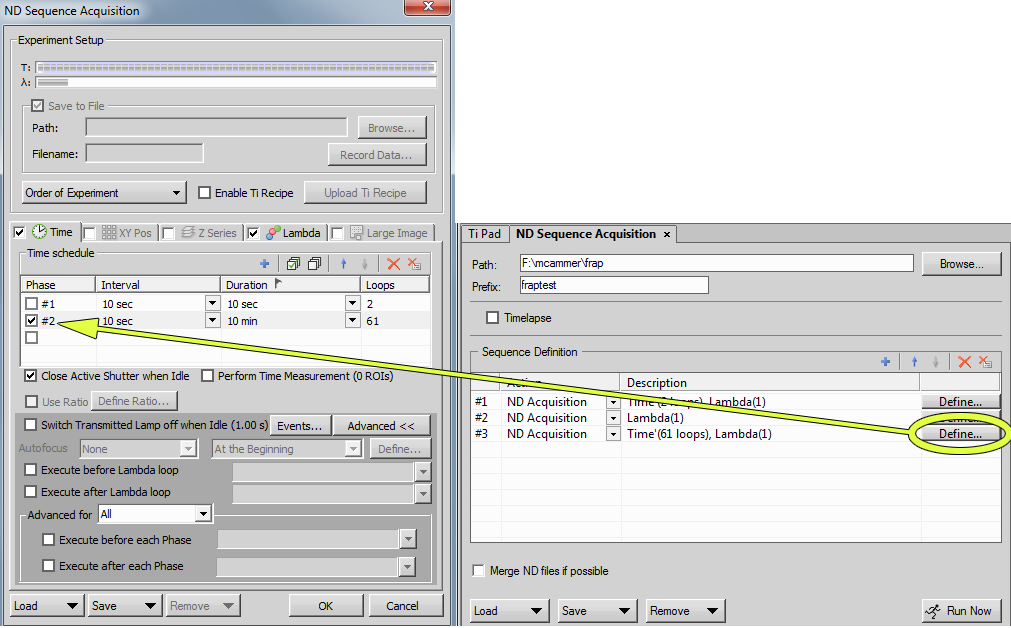The height and width of the screenshot is (628, 1011).
Task: Remove all actions in Sequence Definition
Action: click(985, 362)
